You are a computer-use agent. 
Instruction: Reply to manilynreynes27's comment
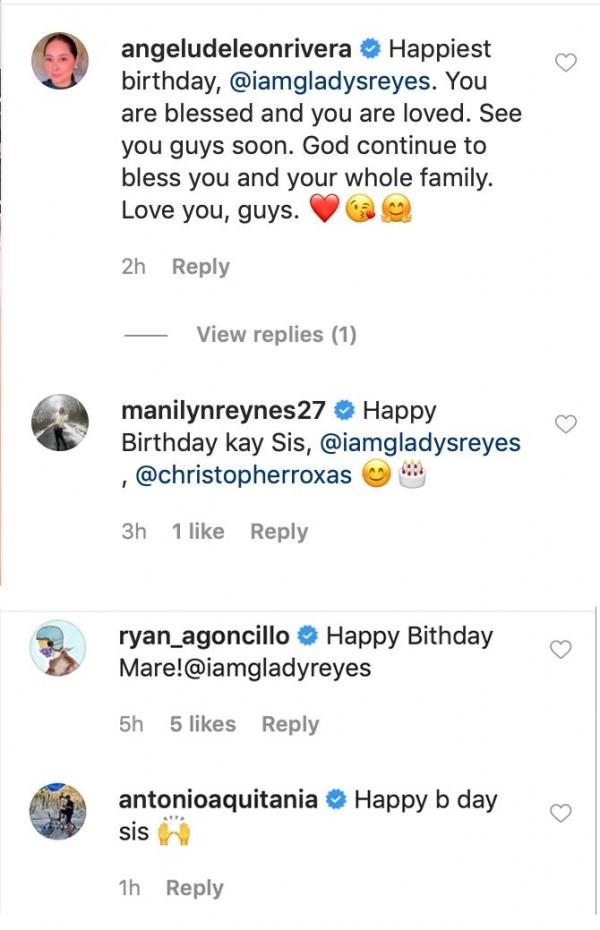(278, 532)
